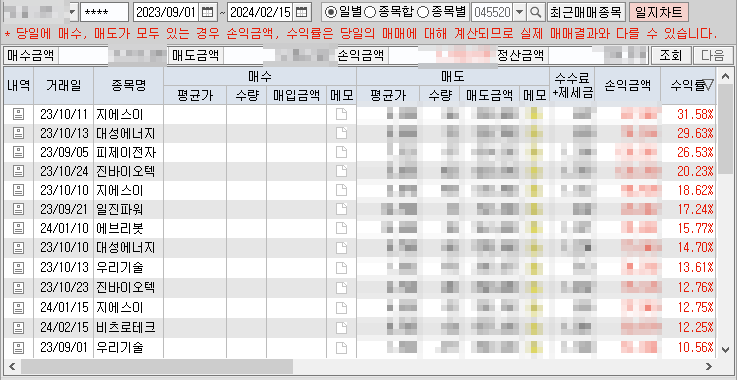
Task: Click the vertical scrollbar up arrow
Action: tap(725, 75)
